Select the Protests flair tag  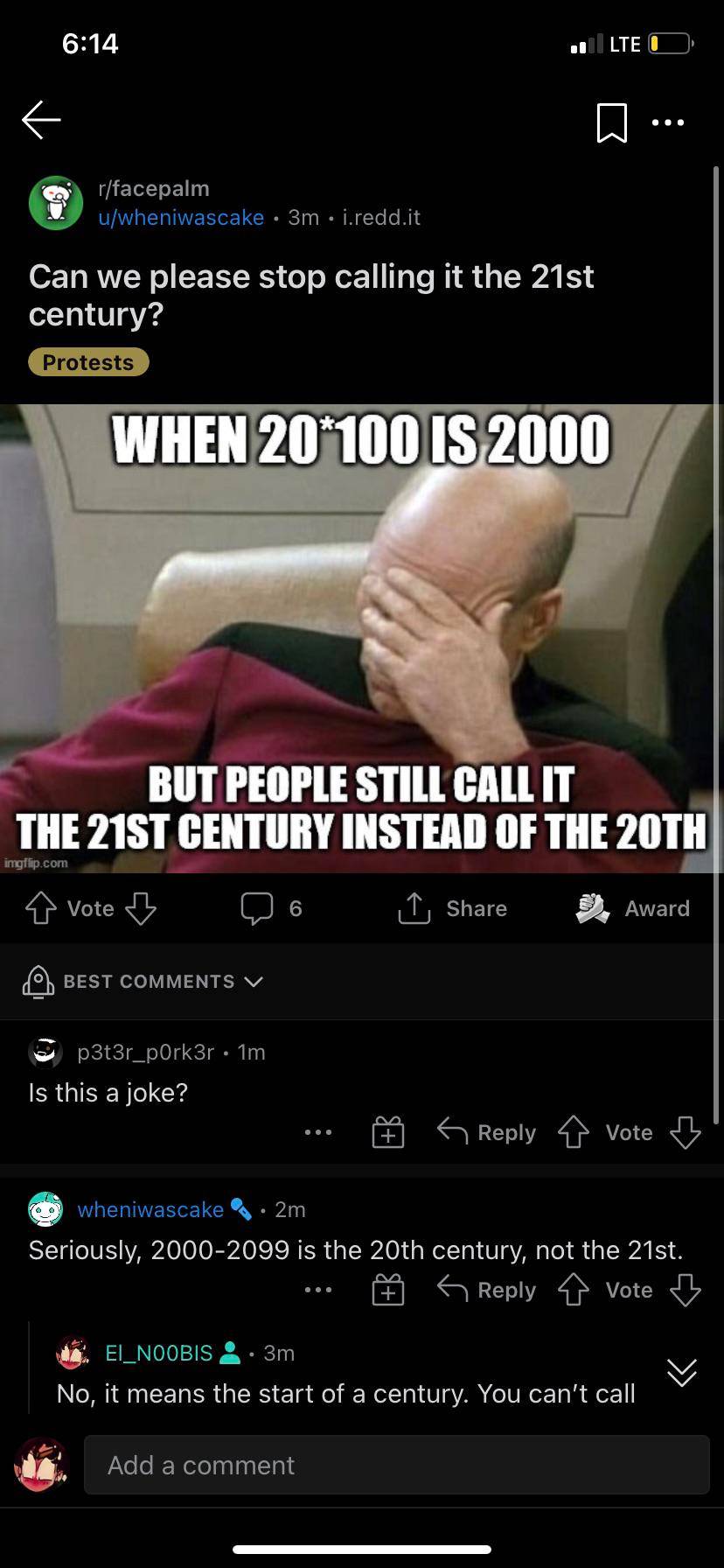(88, 362)
